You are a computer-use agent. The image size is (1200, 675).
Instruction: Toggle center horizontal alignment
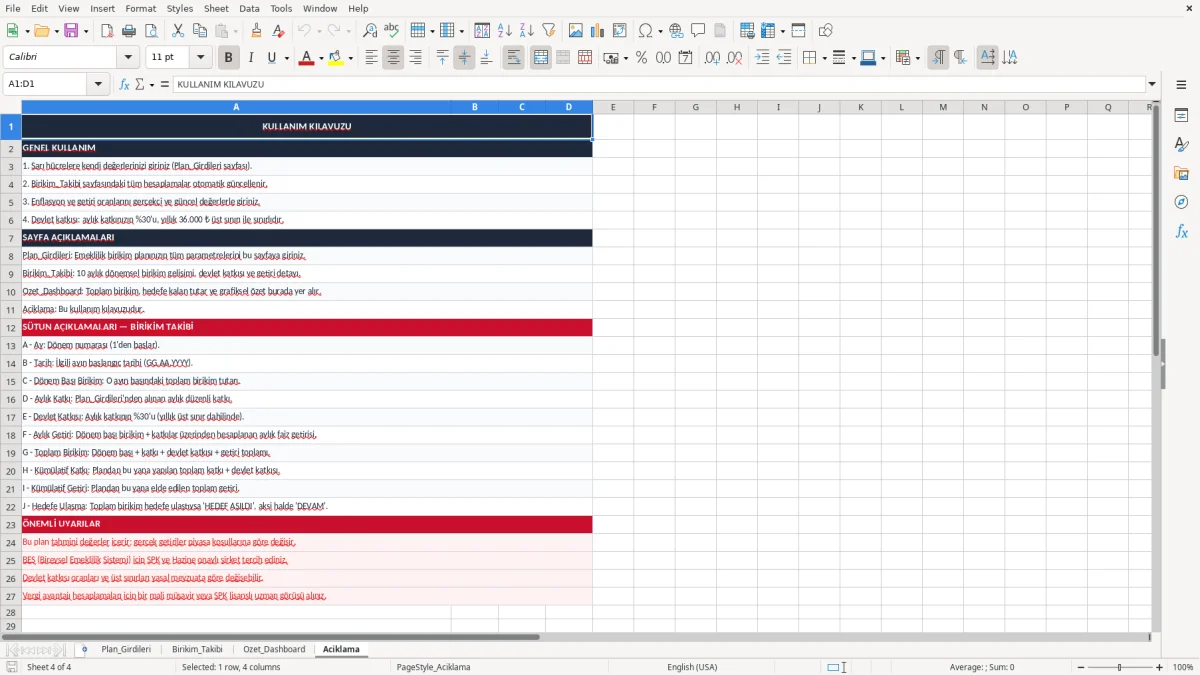[x=394, y=58]
